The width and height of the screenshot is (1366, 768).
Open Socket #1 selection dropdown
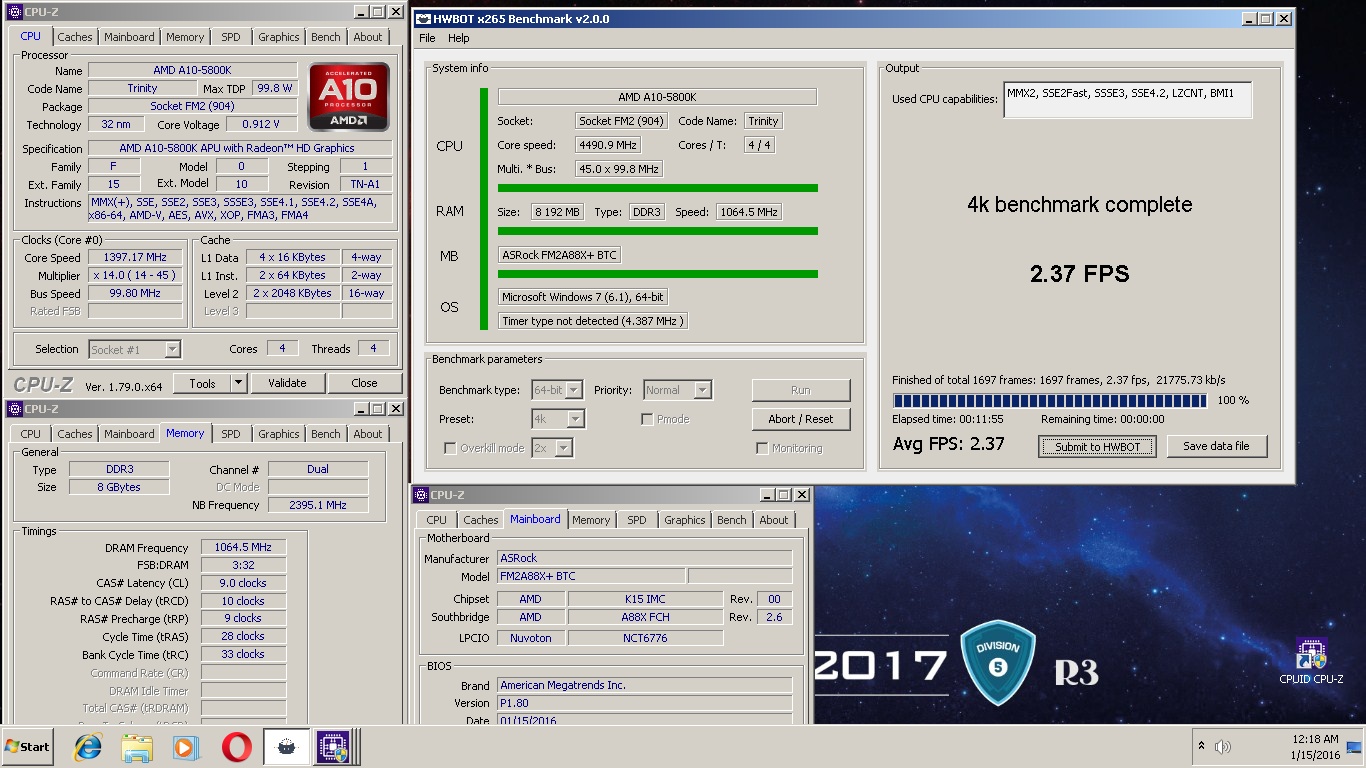(172, 349)
